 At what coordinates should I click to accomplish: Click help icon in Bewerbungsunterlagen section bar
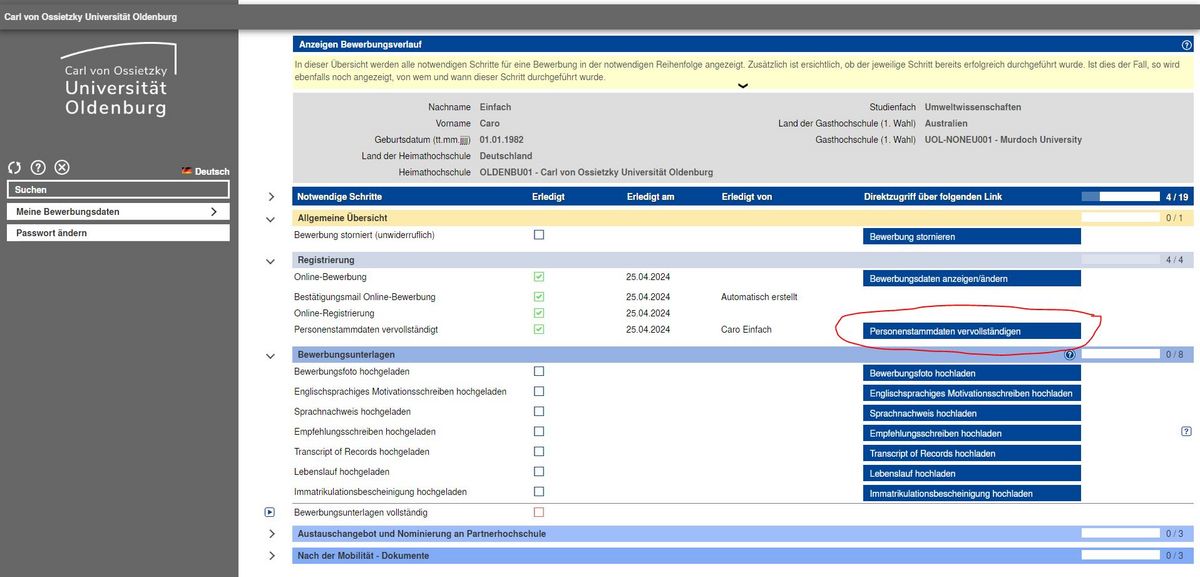coord(1070,354)
